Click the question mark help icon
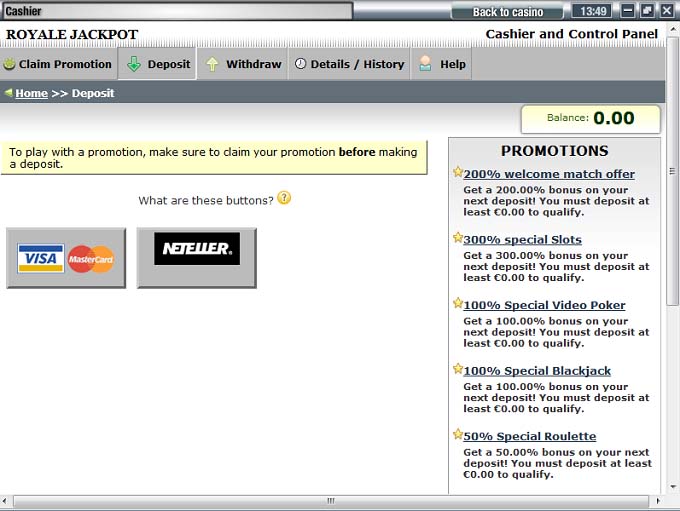The width and height of the screenshot is (680, 511). coord(284,198)
